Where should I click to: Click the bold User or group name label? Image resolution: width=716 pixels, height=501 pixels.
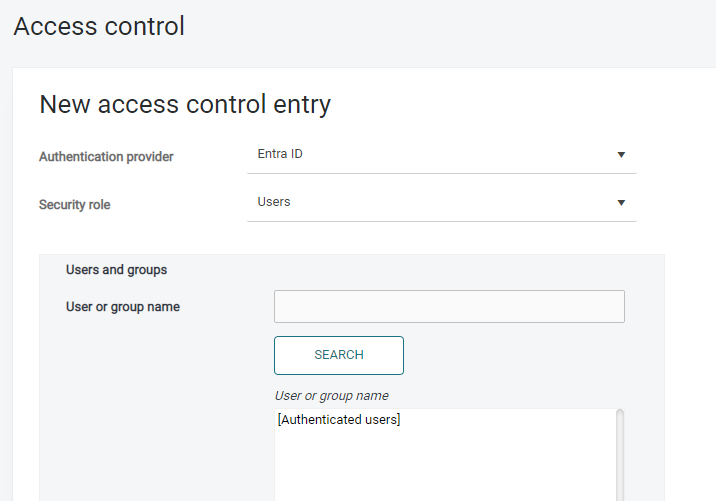(123, 307)
